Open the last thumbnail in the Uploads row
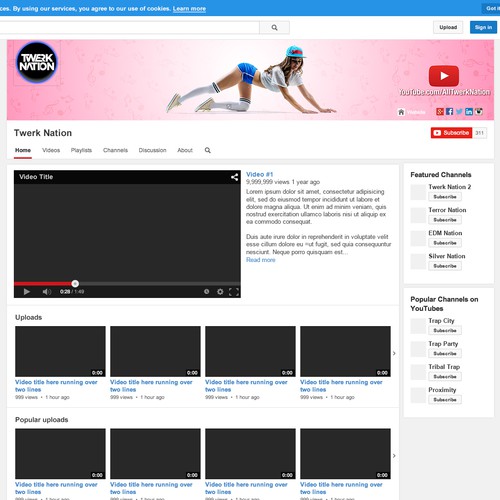Viewport: 500px width, 500px height. coord(345,351)
